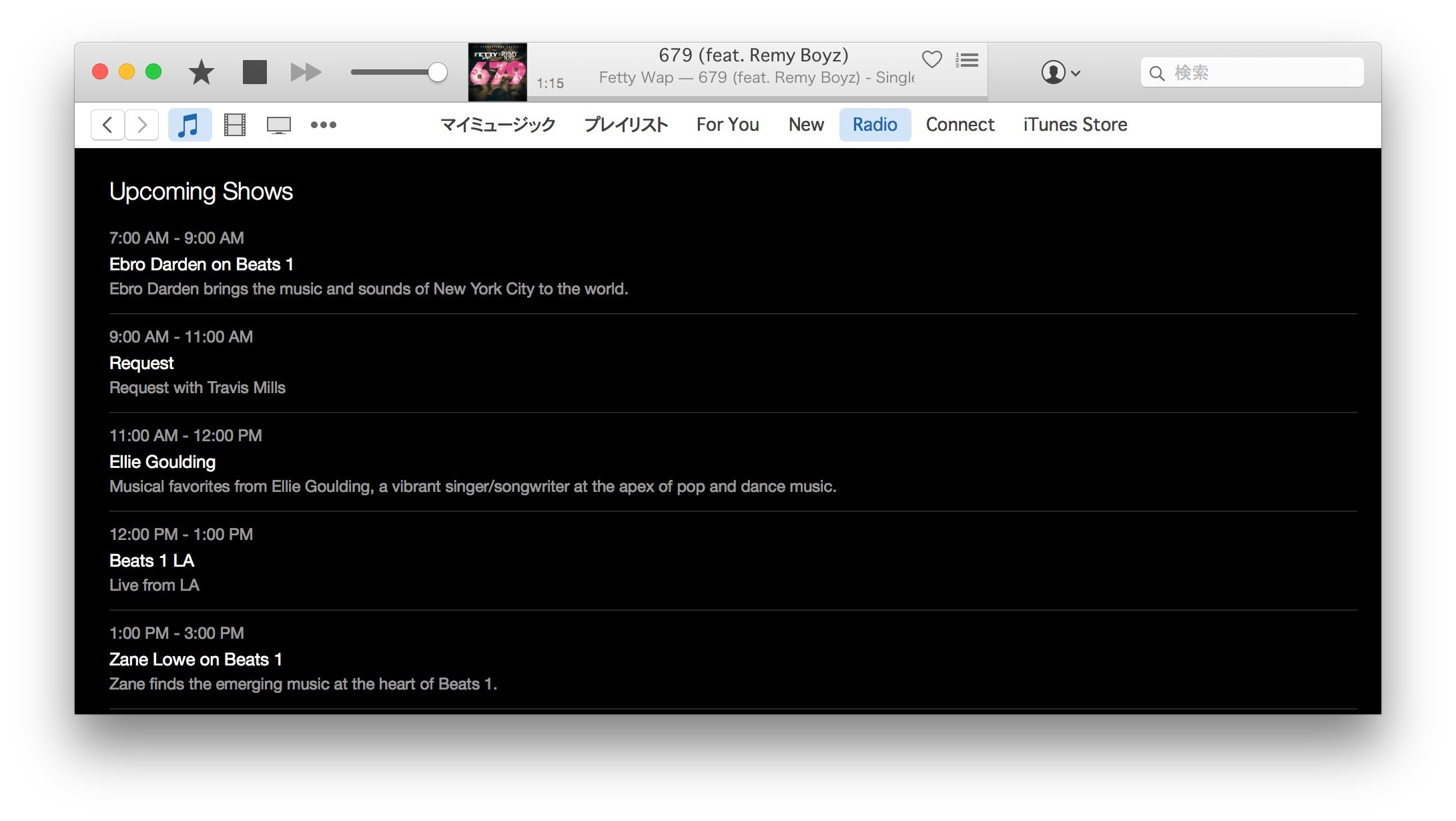Screen dimensions: 1456x821
Task: Stop the current playback
Action: (254, 72)
